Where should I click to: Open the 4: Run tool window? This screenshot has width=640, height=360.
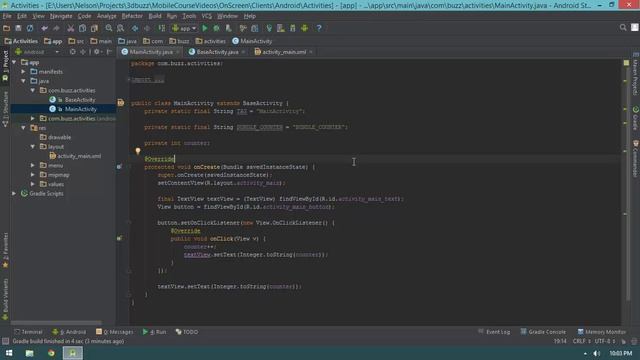[154, 332]
